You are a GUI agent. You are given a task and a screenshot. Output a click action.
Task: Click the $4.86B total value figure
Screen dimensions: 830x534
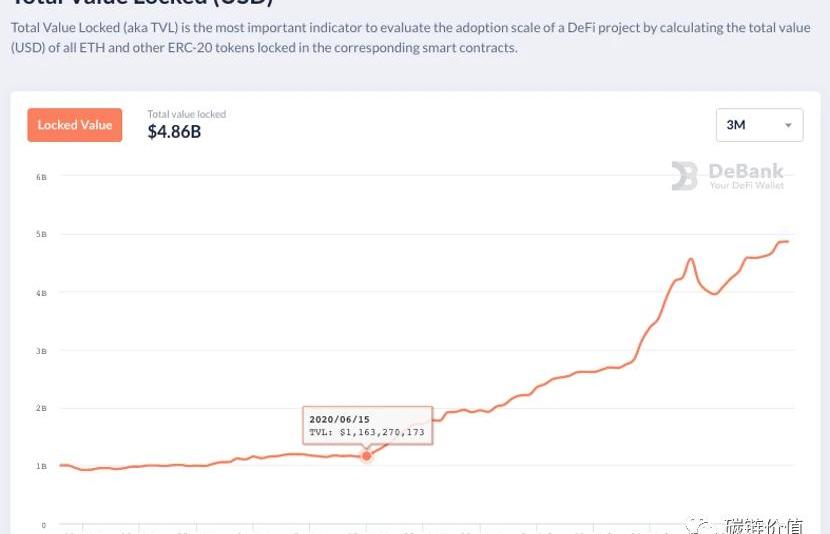(174, 132)
